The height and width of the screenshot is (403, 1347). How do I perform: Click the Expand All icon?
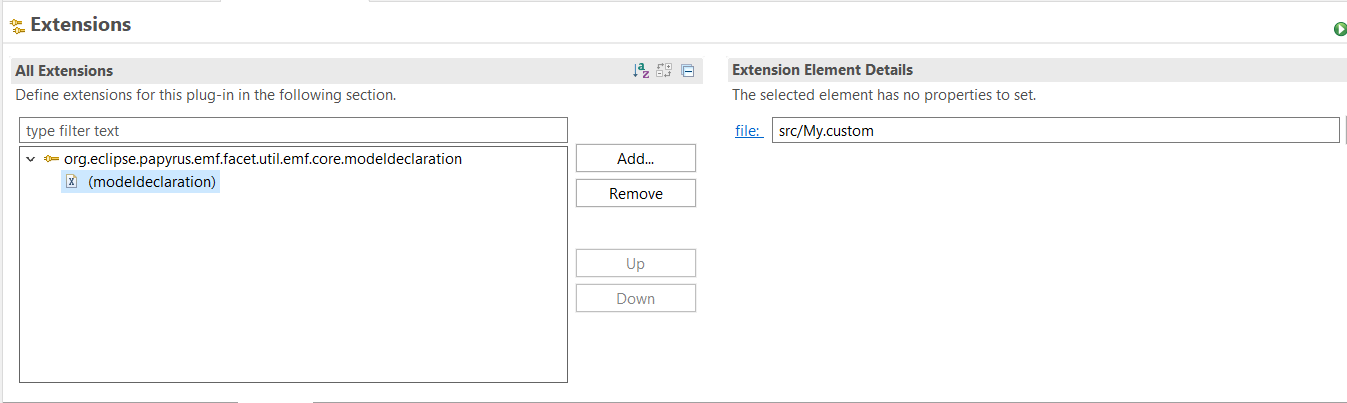[664, 71]
